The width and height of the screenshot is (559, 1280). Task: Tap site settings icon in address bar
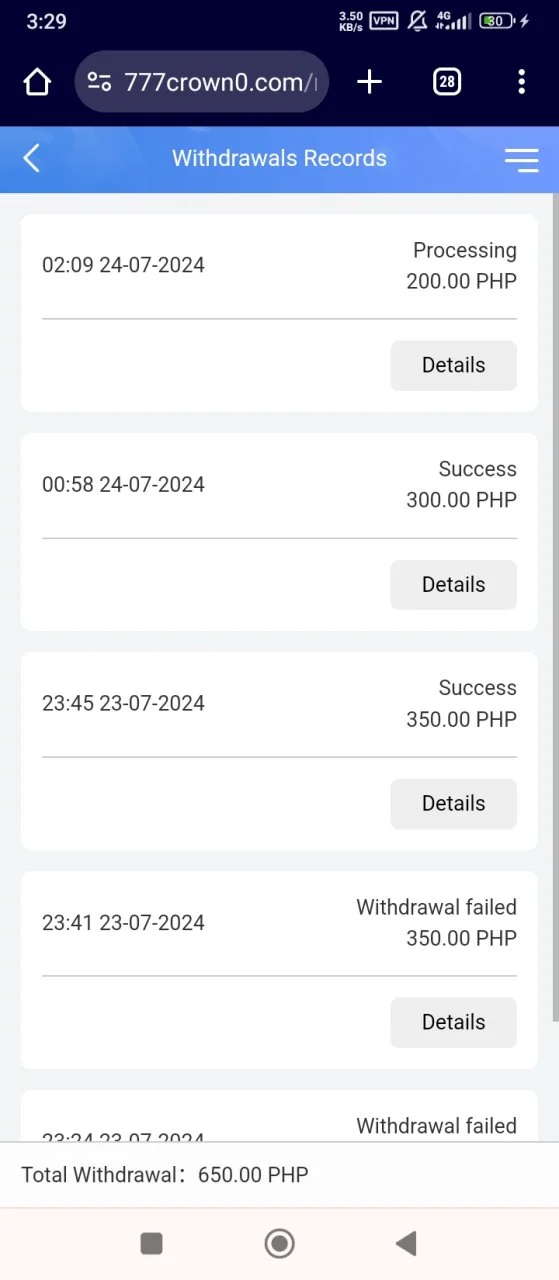point(99,82)
